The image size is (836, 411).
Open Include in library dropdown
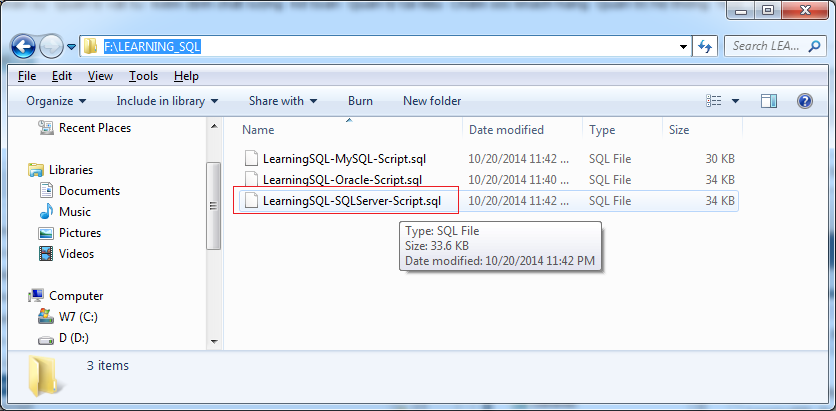(x=167, y=101)
